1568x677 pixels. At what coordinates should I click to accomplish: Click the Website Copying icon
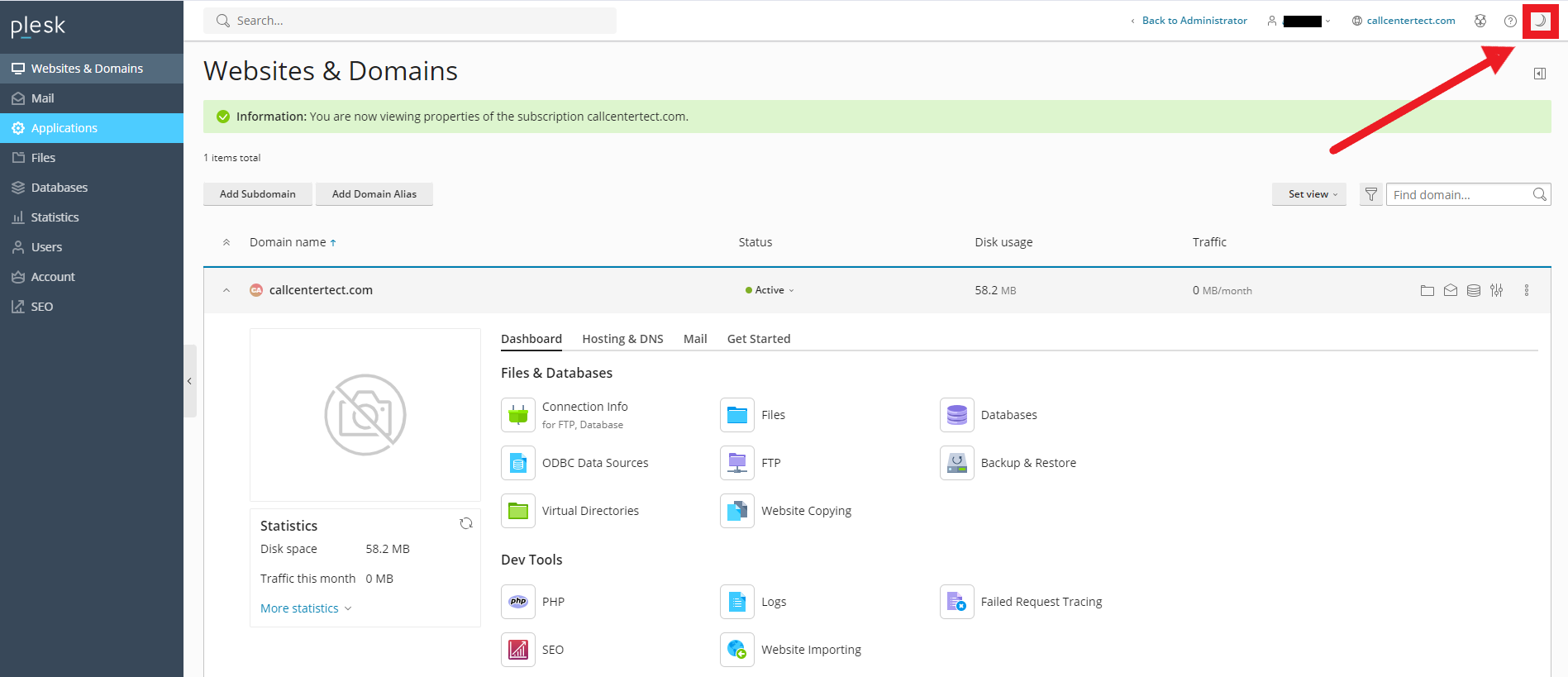(x=736, y=511)
